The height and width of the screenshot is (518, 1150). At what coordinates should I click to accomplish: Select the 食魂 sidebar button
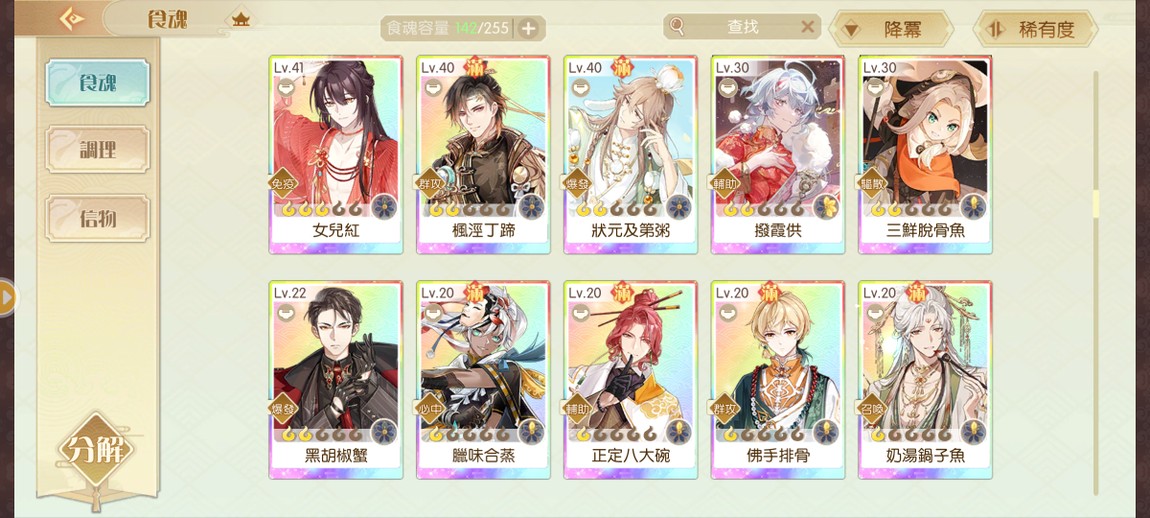(98, 83)
